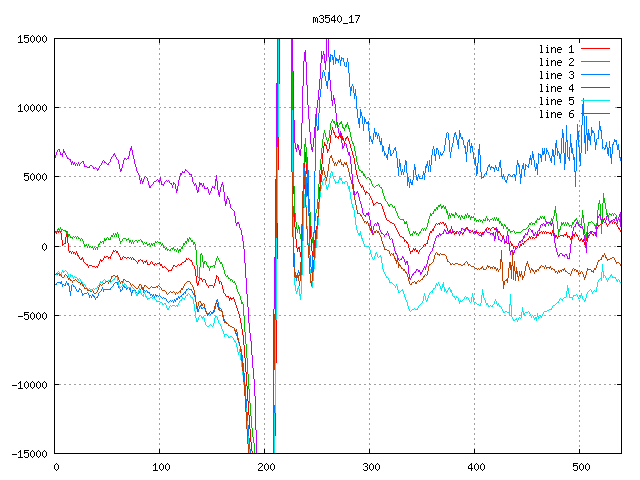640x480 pixels.
Task: Click the x-axis label 500
Action: click(580, 467)
